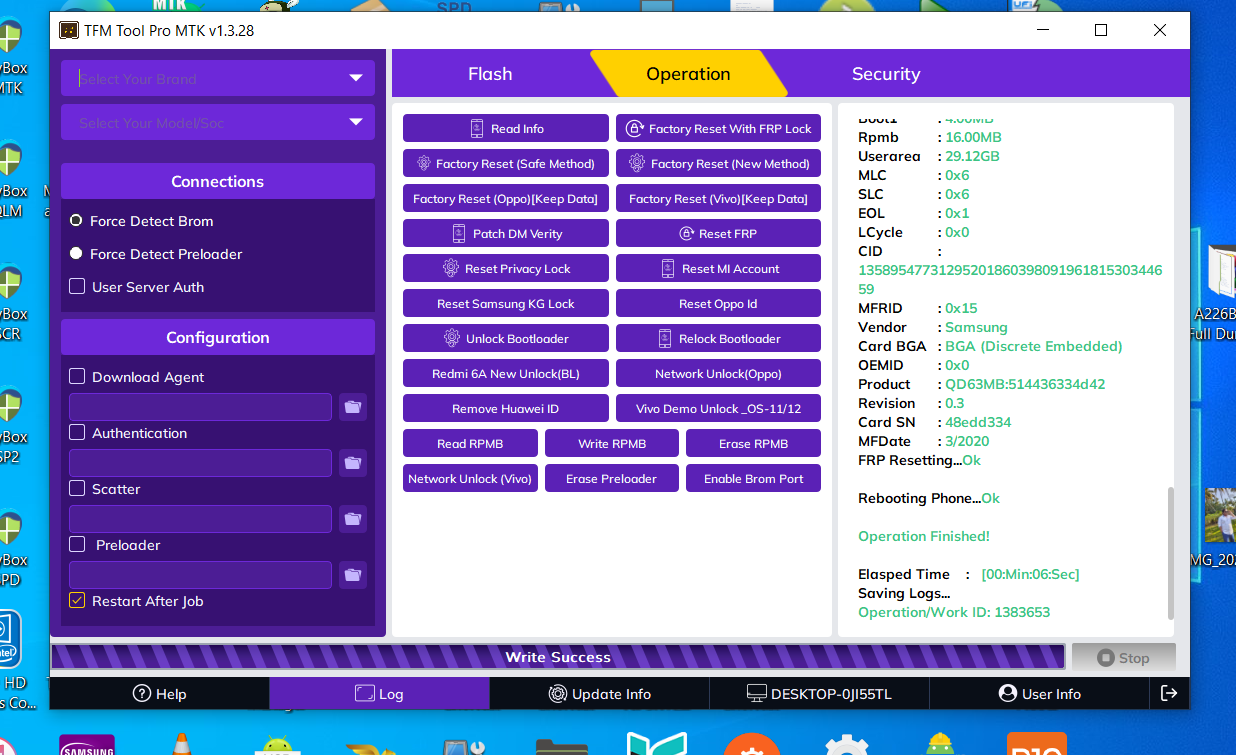Click the TFM Tool Pro app icon in title bar
This screenshot has height=755, width=1236.
69,30
